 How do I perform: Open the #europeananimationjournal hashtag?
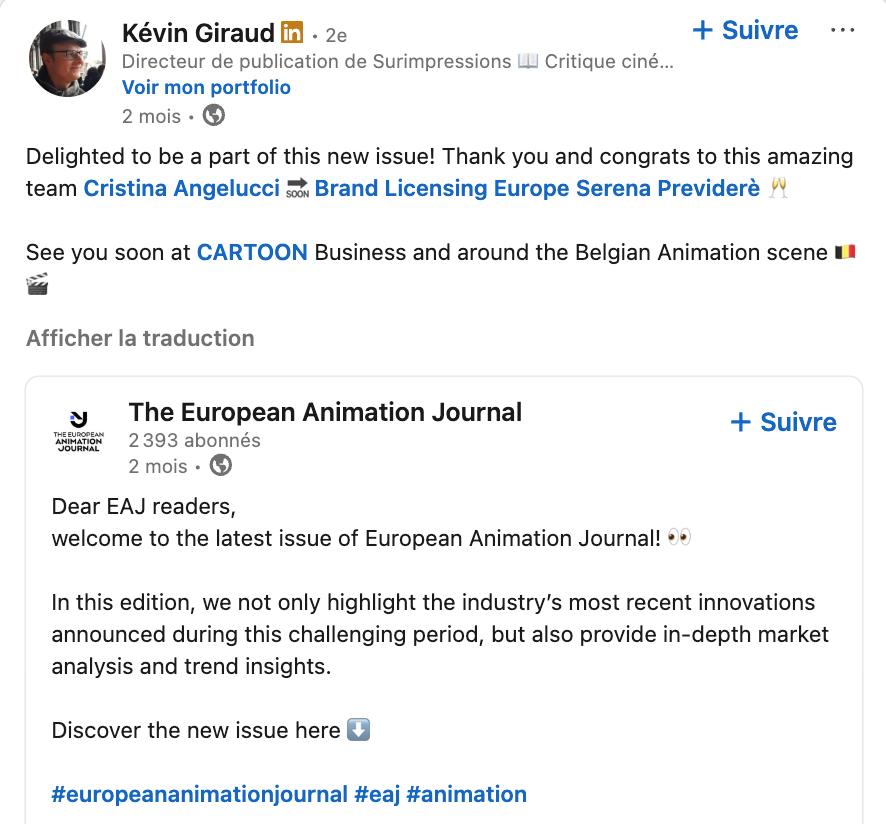tap(199, 794)
